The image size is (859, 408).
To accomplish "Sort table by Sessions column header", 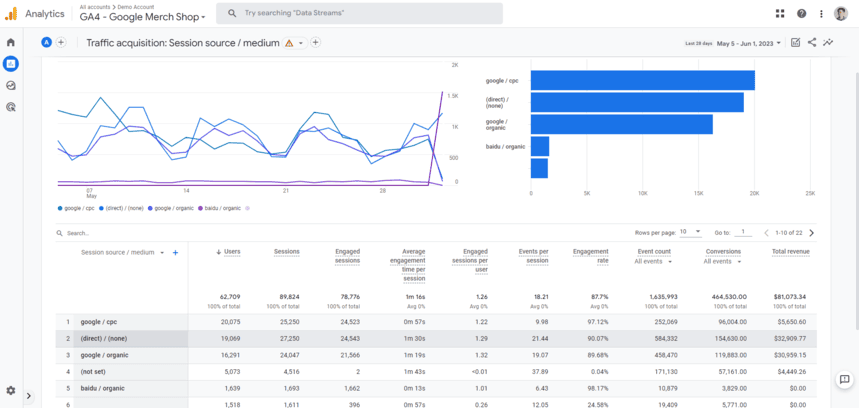I will coord(286,252).
